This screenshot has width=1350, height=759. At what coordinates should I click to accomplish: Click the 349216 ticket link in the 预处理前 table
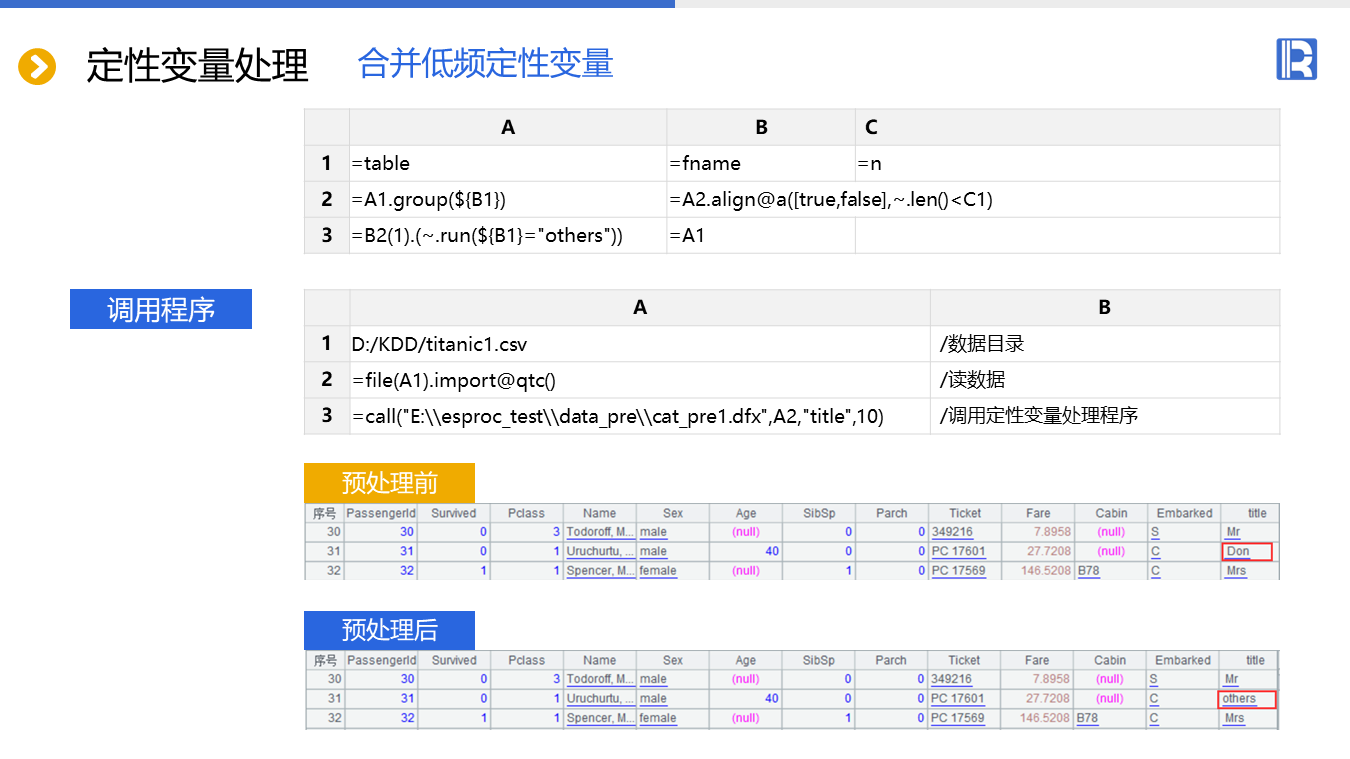point(951,532)
